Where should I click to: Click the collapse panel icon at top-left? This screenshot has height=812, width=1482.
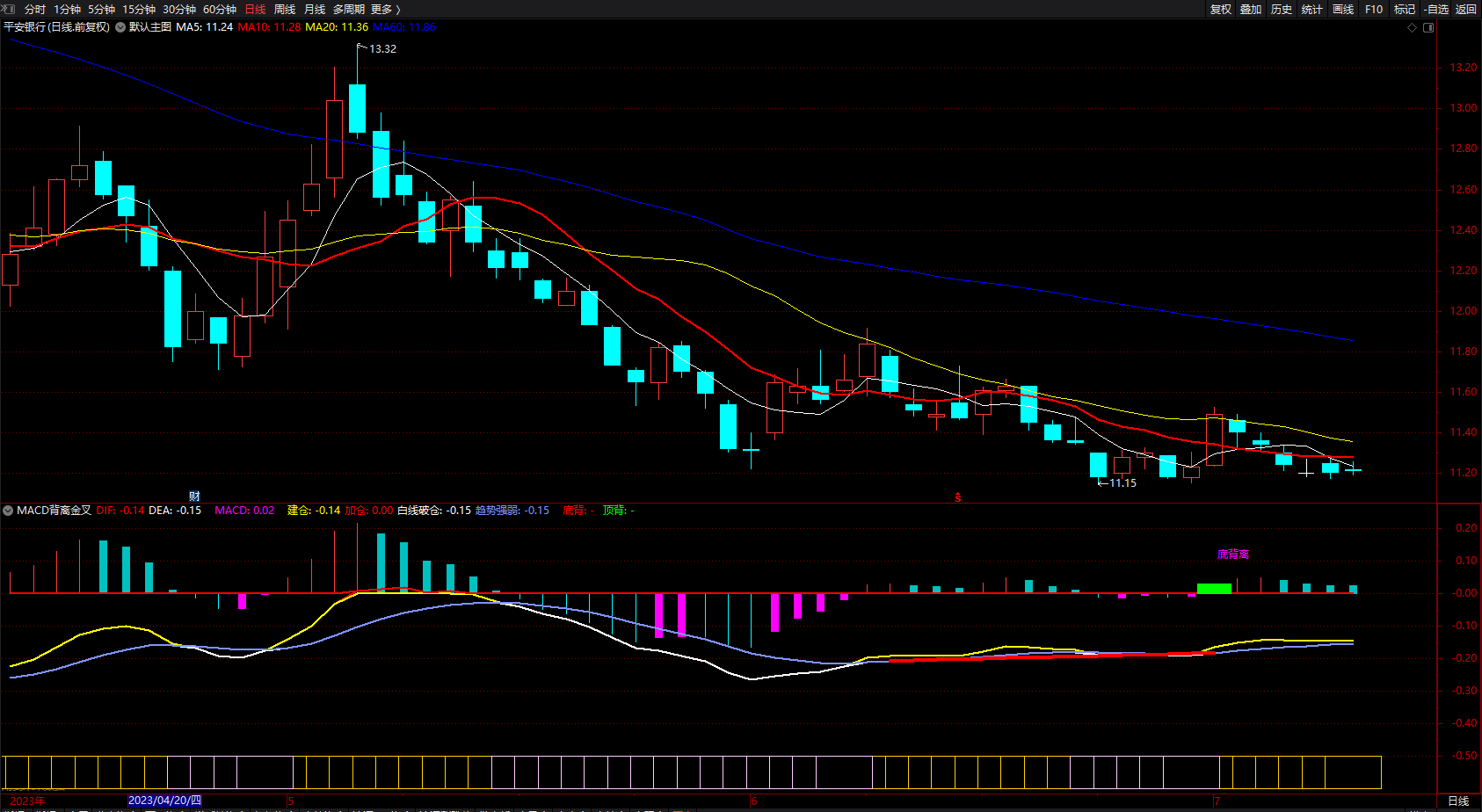click(9, 9)
